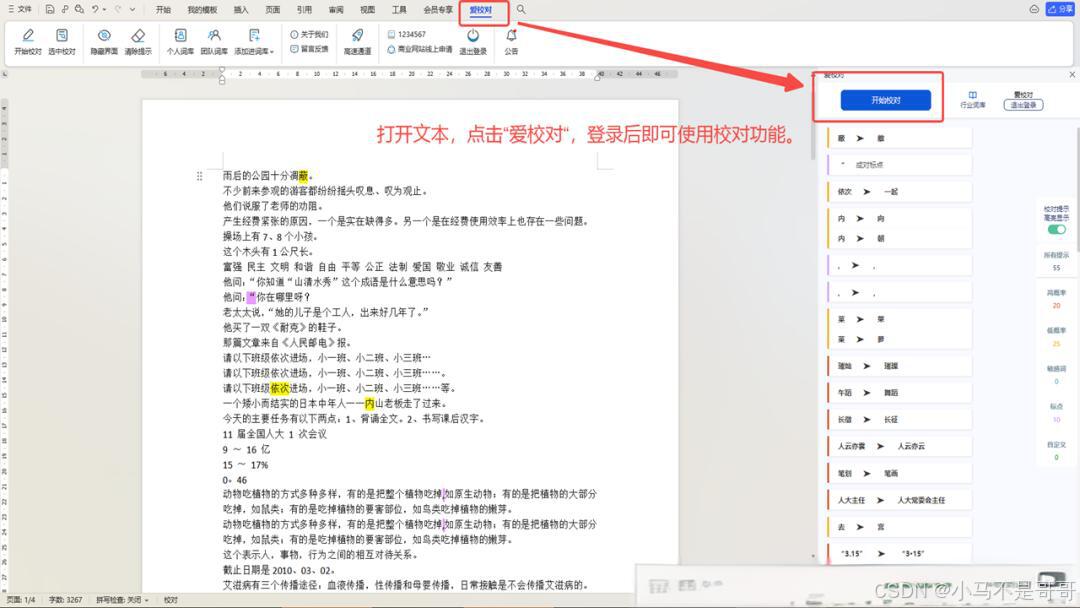Click the highlighted word 依次 in document
Screen dimensions: 1080x608
pos(280,388)
